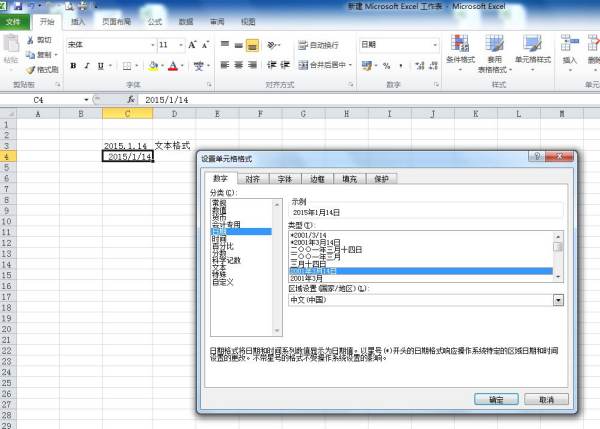Click the Format Painter (格式刷) tool
This screenshot has width=600, height=429.
[42, 70]
